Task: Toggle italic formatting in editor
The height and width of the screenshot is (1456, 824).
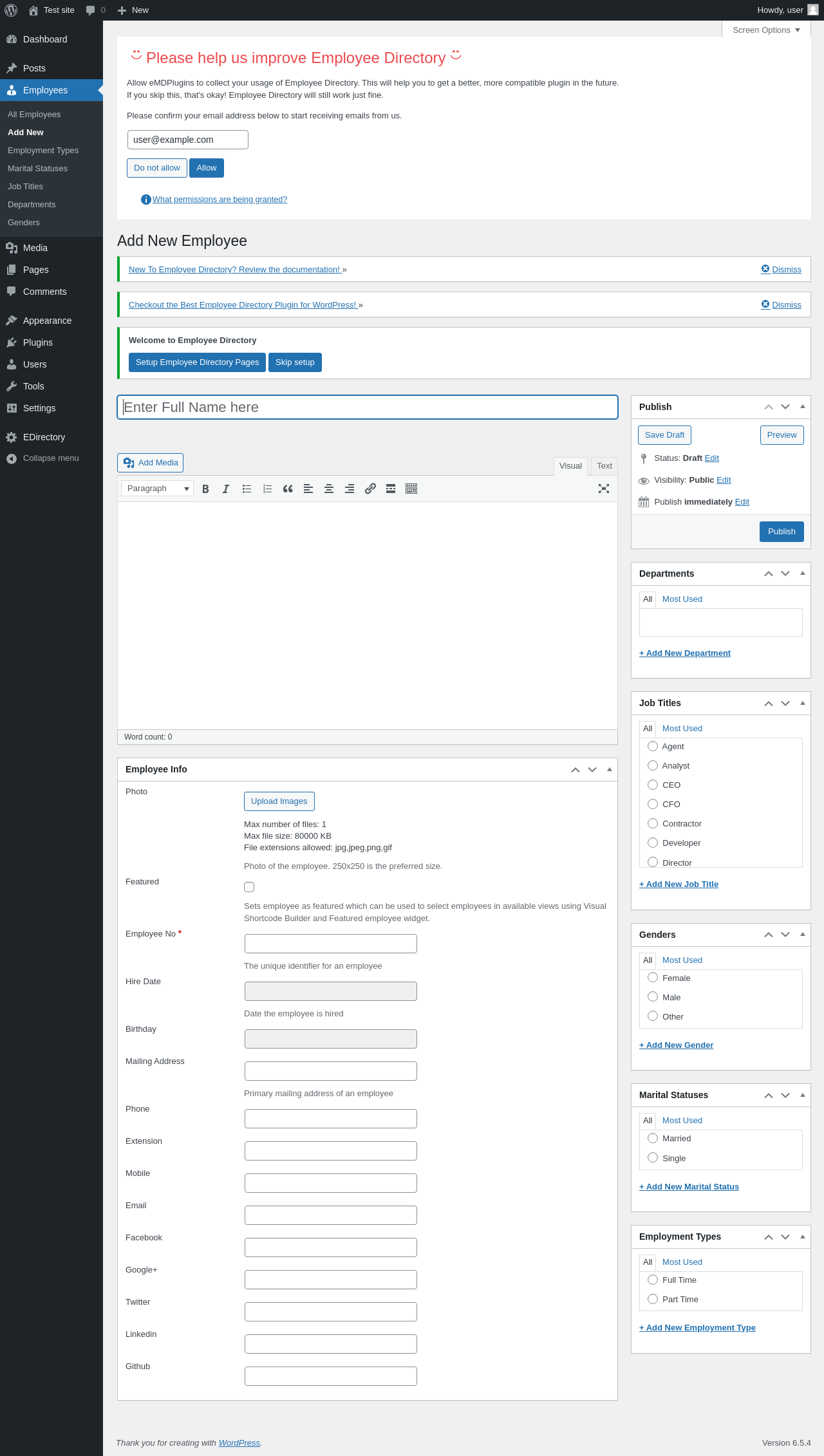Action: pos(226,489)
